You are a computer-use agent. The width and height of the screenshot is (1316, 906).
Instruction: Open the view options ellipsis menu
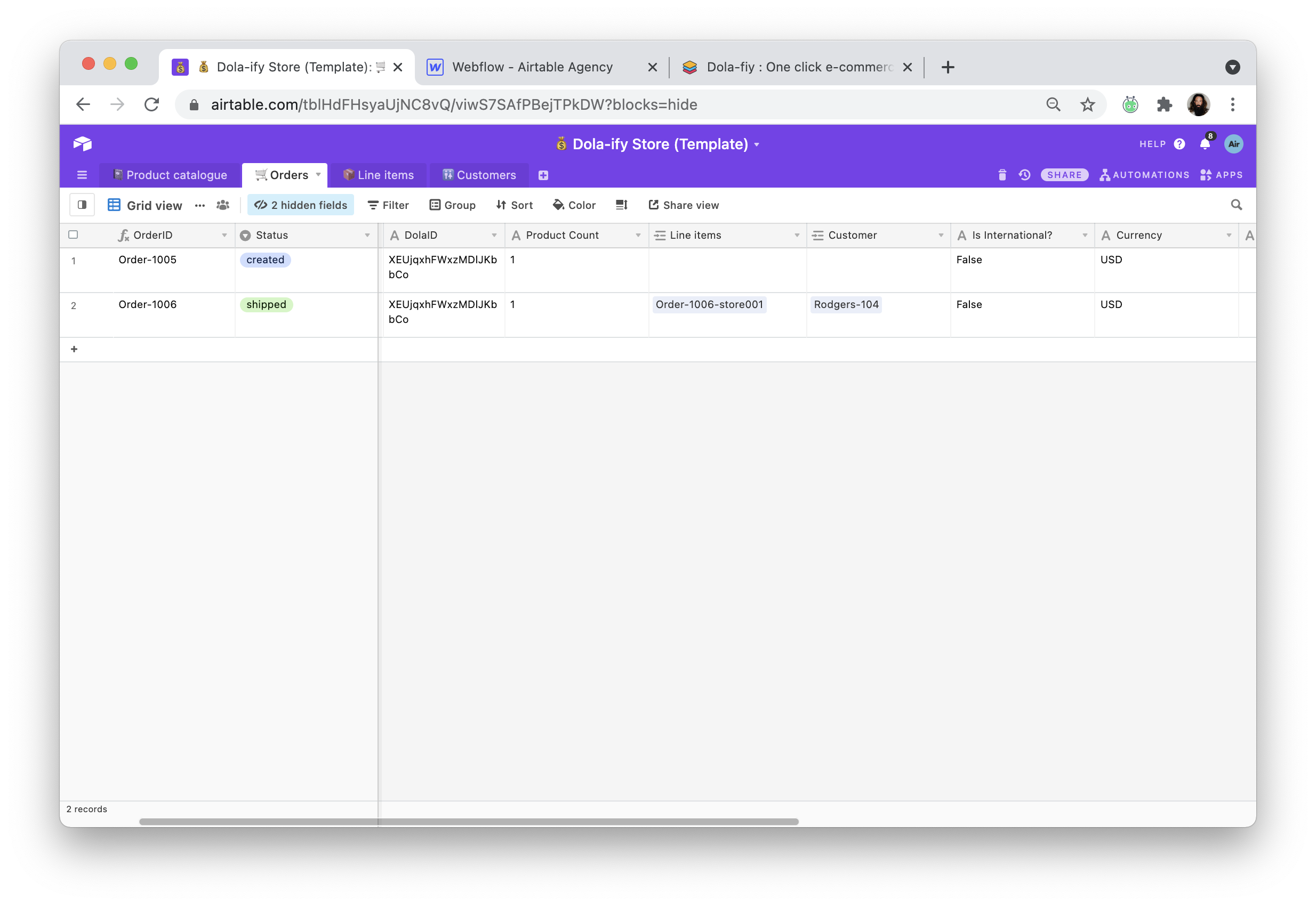(199, 206)
